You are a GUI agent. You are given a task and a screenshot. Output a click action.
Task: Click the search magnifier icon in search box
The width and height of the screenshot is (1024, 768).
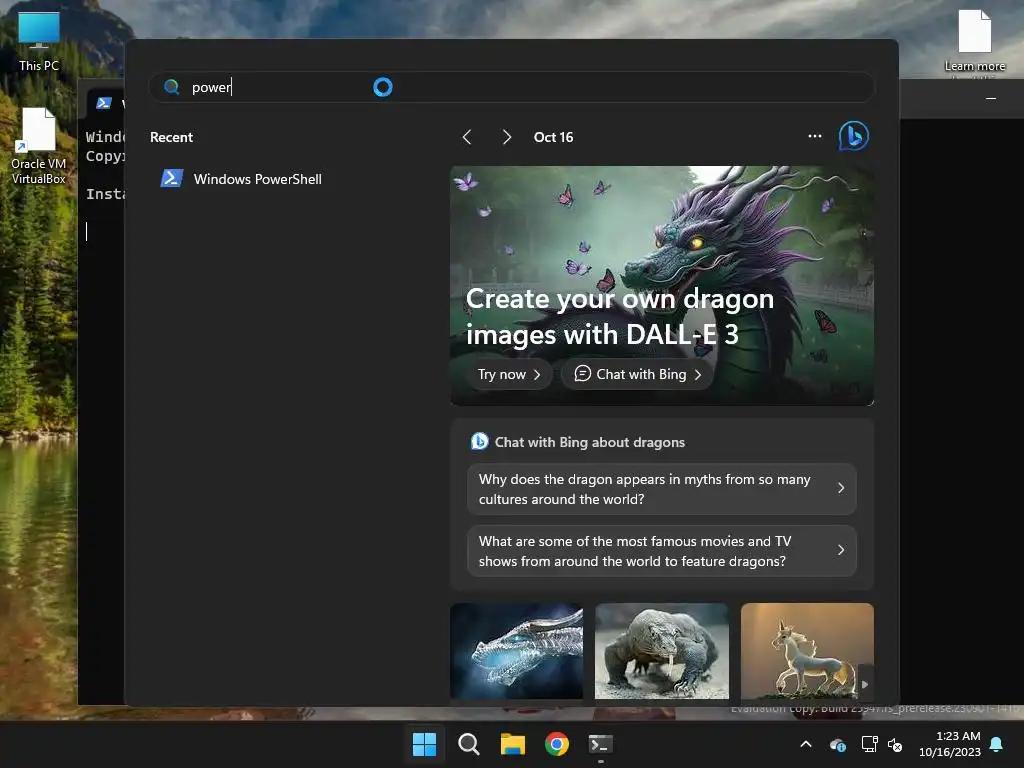click(x=172, y=87)
